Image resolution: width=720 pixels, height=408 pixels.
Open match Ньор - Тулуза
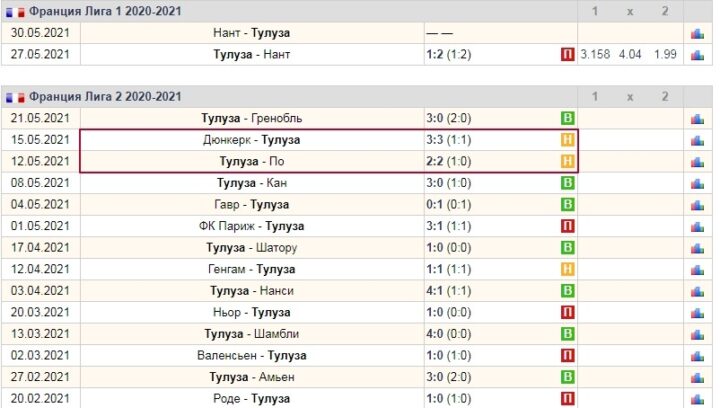tap(252, 313)
